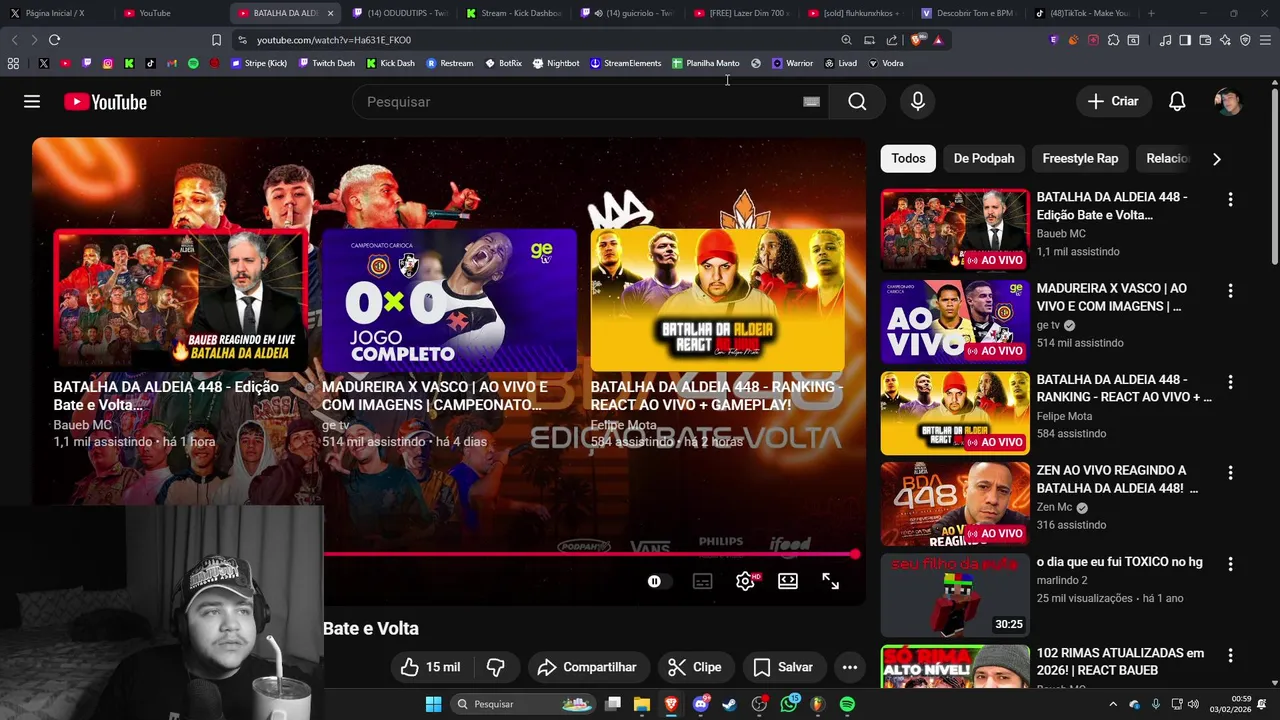
Task: Switch to Stream - Kick Dashboard tab
Action: click(x=513, y=13)
